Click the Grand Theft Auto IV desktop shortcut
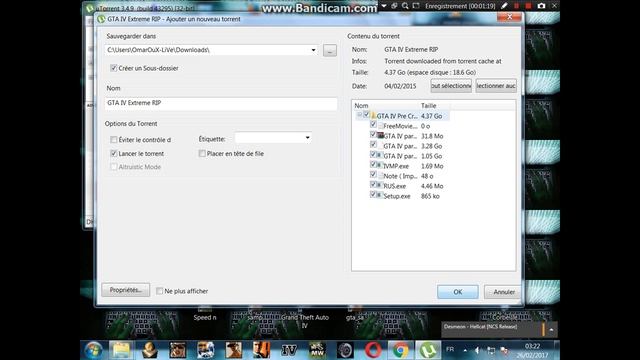Viewport: 640px width, 360px height. tap(304, 320)
